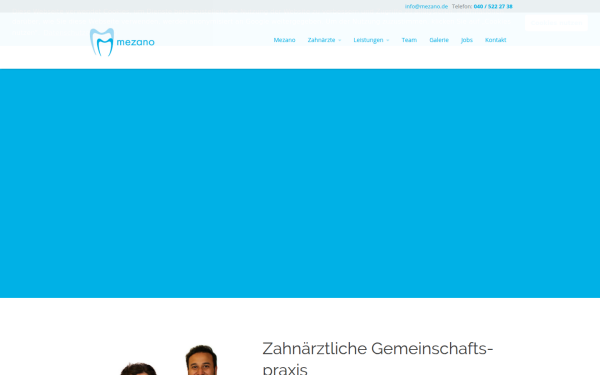This screenshot has width=600, height=375.
Task: Click the Zahnärztliche Gemeinschaftspraxis heading
Action: pos(378,357)
